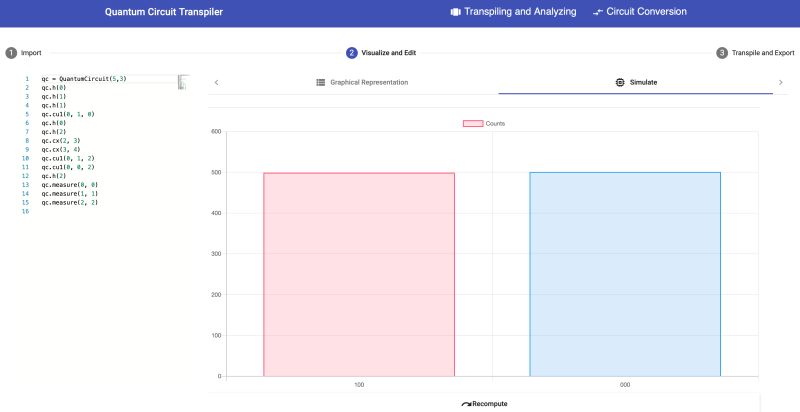Click the Visualize and Edit step label
The height and width of the screenshot is (412, 800).
389,53
